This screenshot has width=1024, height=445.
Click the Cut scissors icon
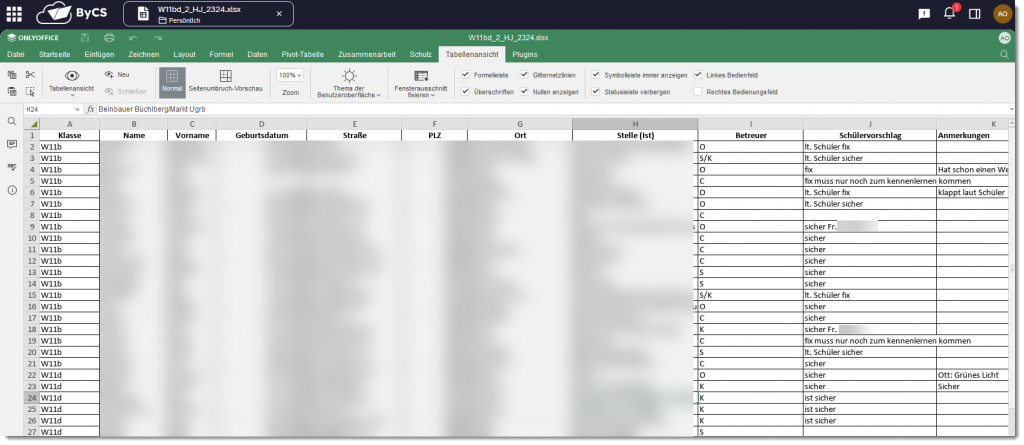tap(30, 74)
